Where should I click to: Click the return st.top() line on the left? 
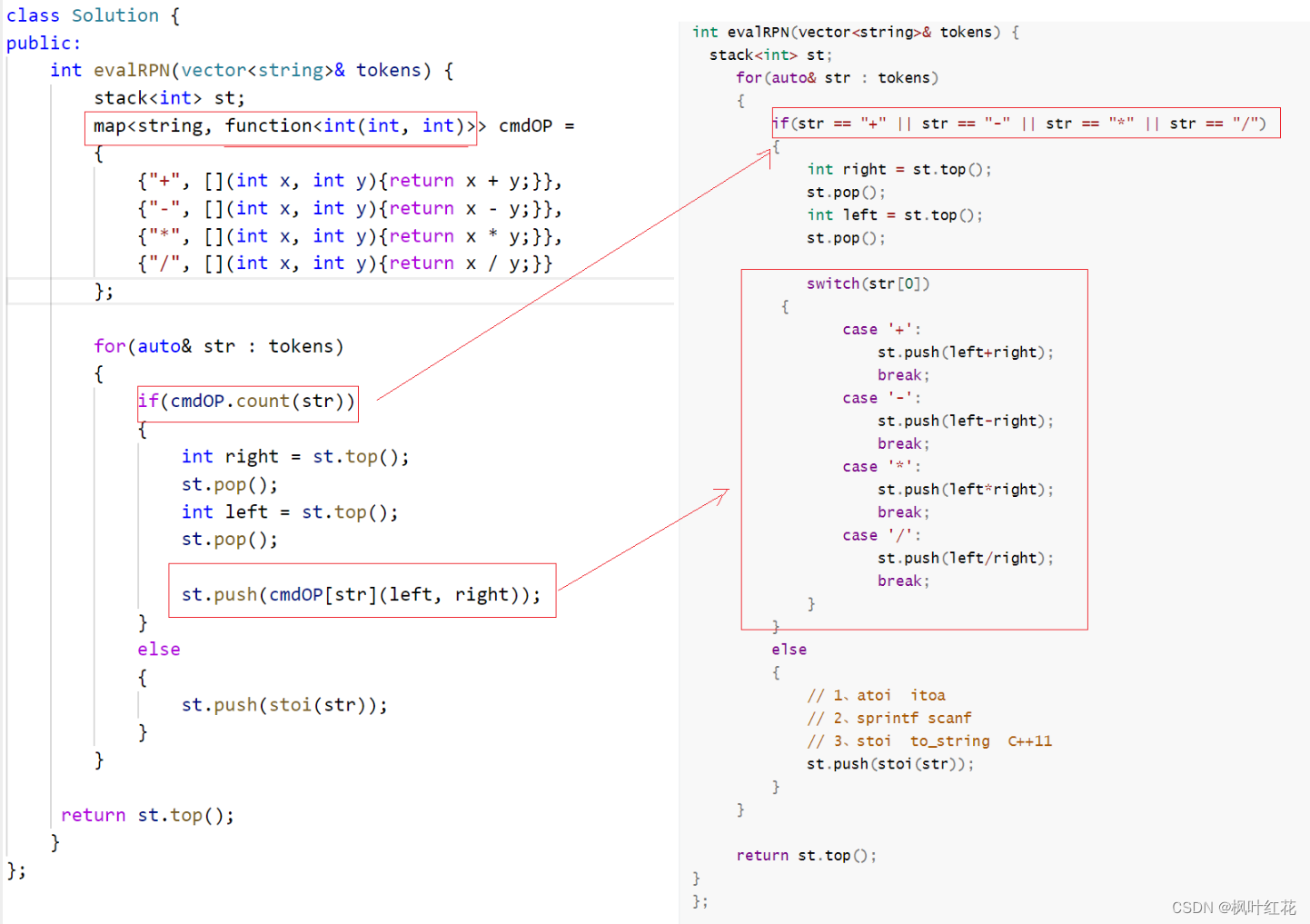tap(146, 815)
